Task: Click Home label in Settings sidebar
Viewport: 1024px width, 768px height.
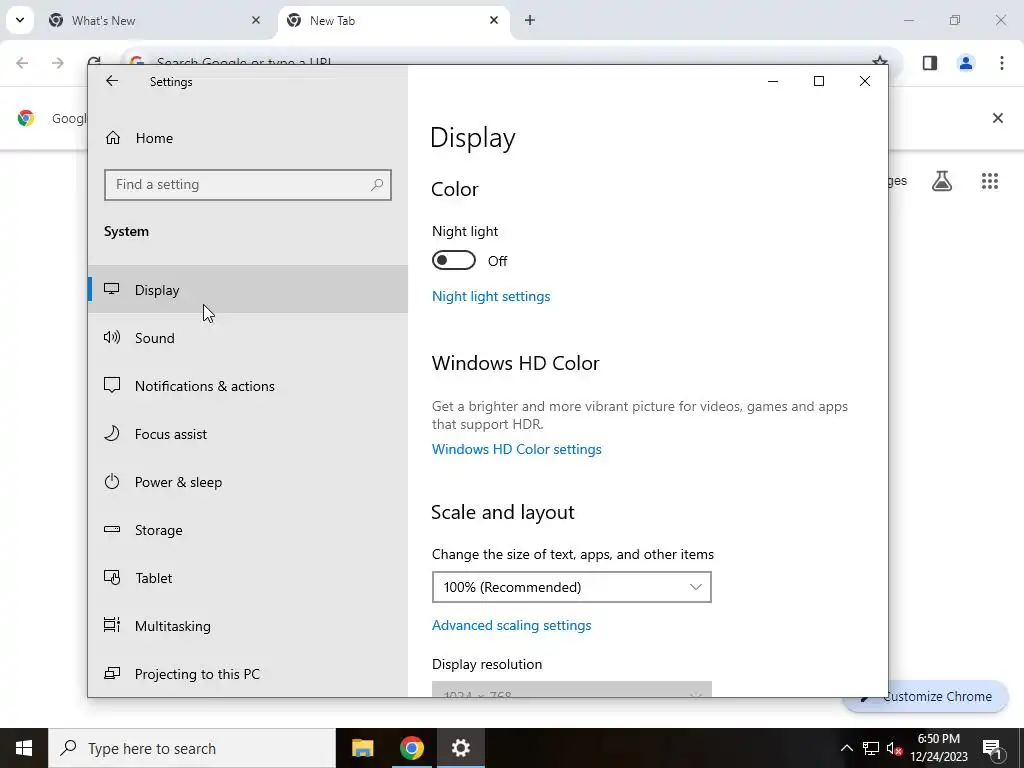Action: pyautogui.click(x=154, y=138)
